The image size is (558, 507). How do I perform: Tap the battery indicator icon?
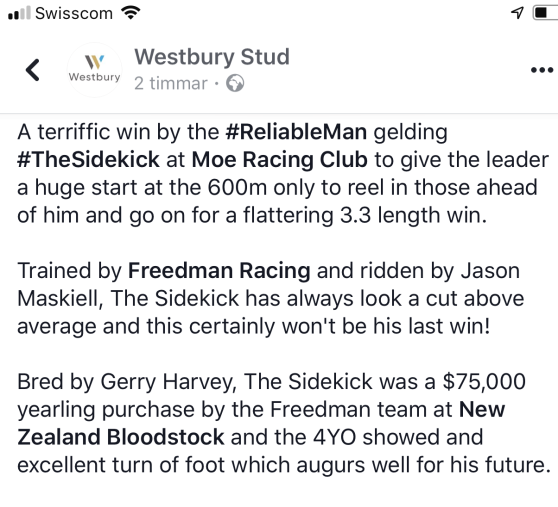tap(545, 12)
